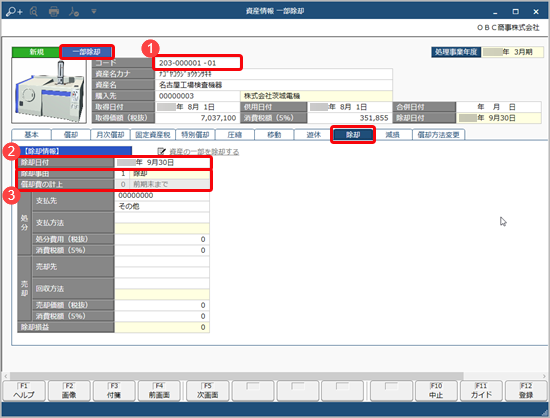Viewport: 550px width, 418px height.
Task: Click the 処理事業年度 year field
Action: click(512, 52)
